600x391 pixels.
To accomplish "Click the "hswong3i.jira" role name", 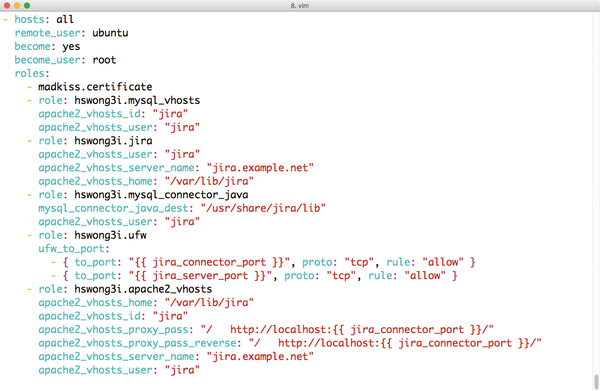I will [x=113, y=141].
